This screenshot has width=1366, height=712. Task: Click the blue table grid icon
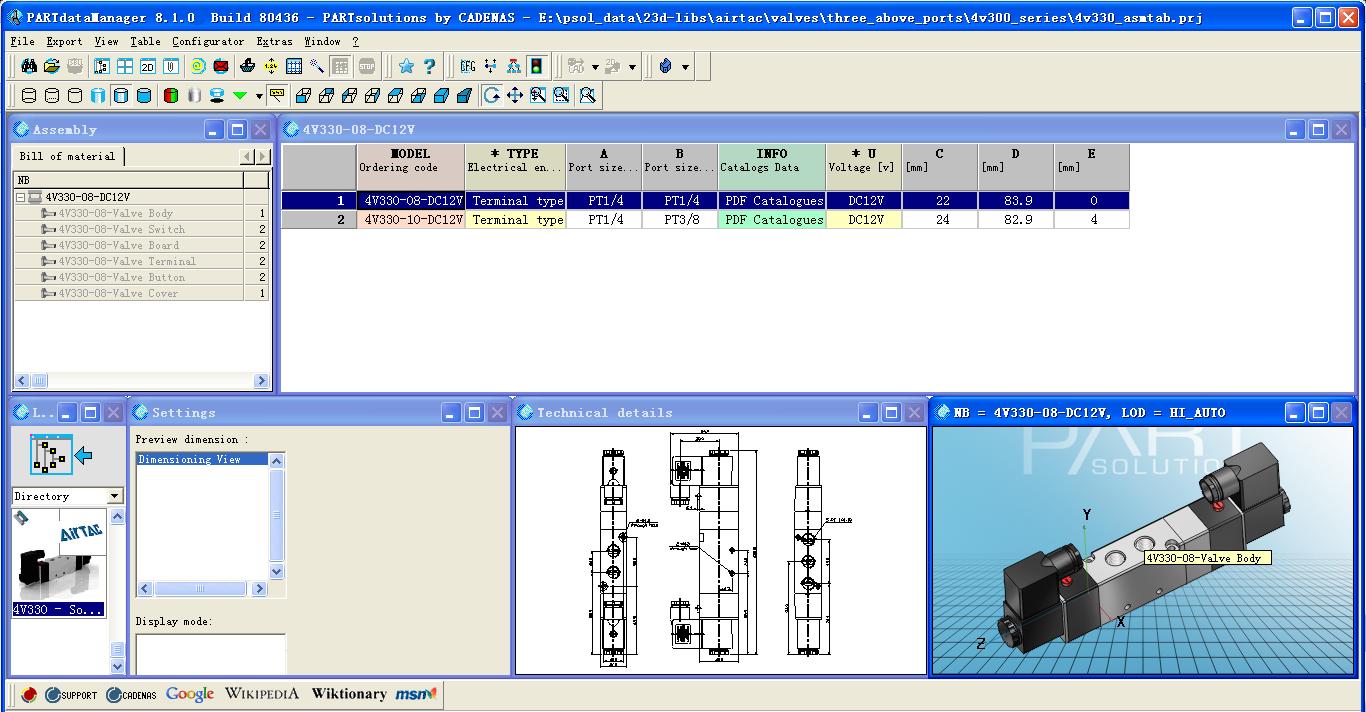click(x=294, y=66)
